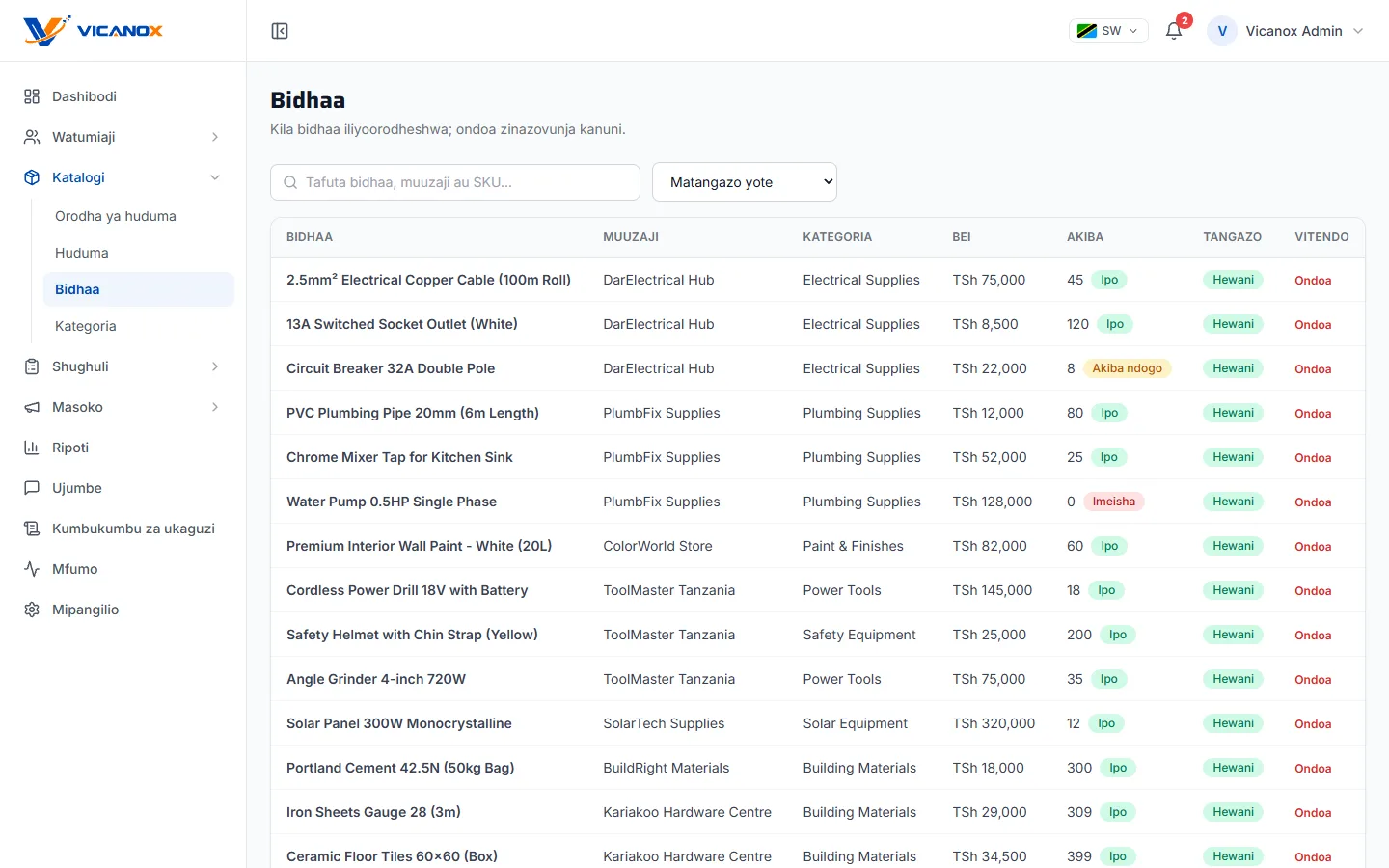Click Ondoa for Portland Cement 42.5N

(1313, 769)
